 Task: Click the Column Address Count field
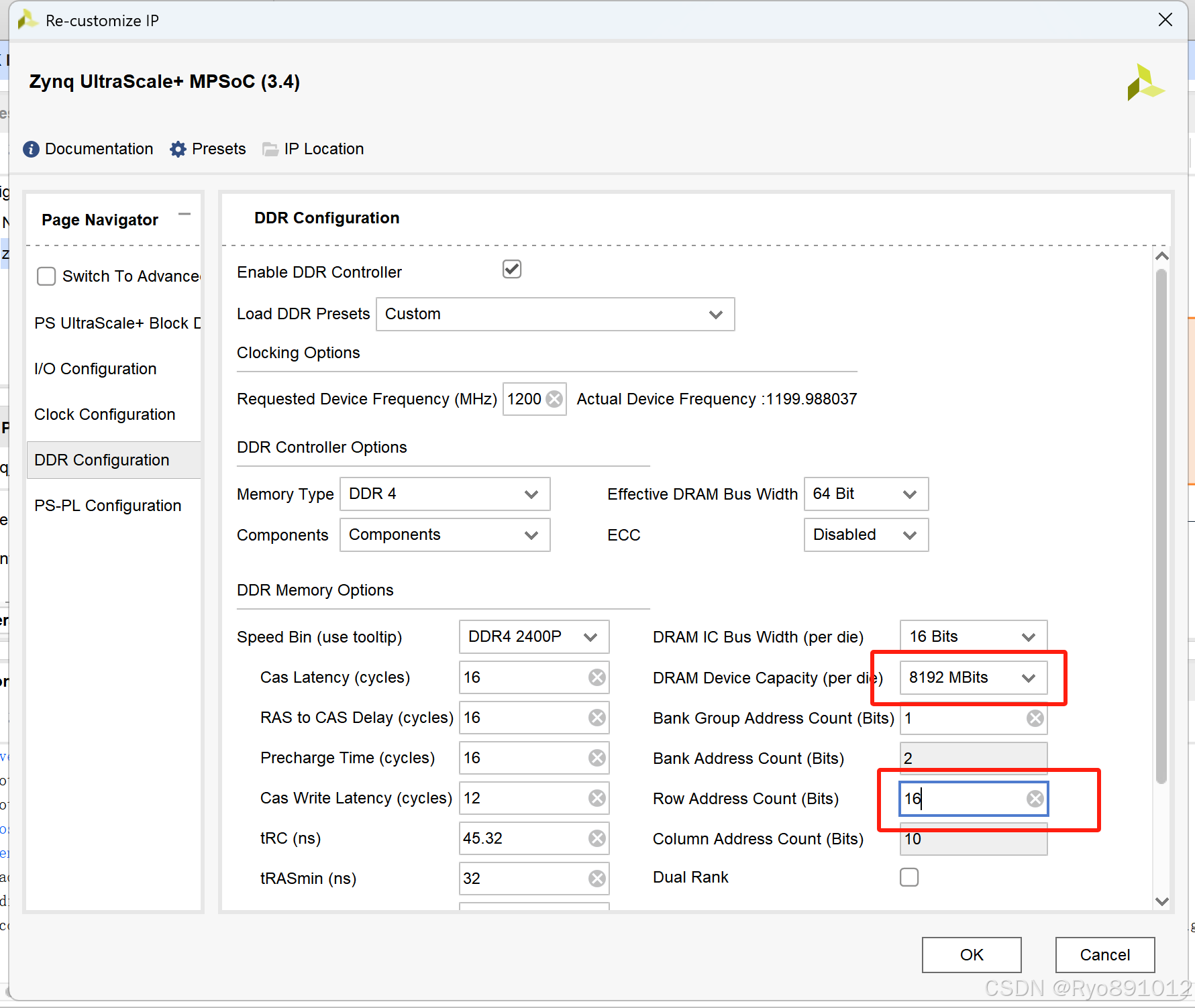tap(974, 839)
